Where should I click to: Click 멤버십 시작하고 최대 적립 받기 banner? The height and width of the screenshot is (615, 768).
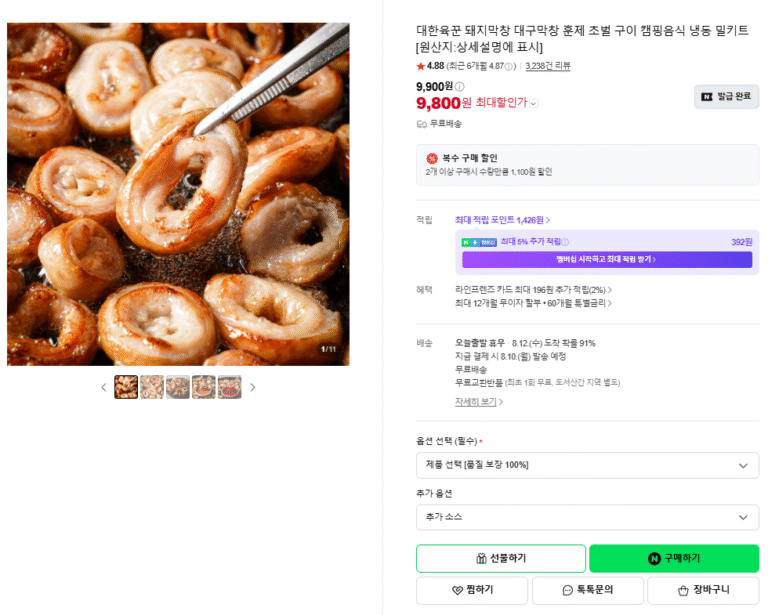click(607, 260)
